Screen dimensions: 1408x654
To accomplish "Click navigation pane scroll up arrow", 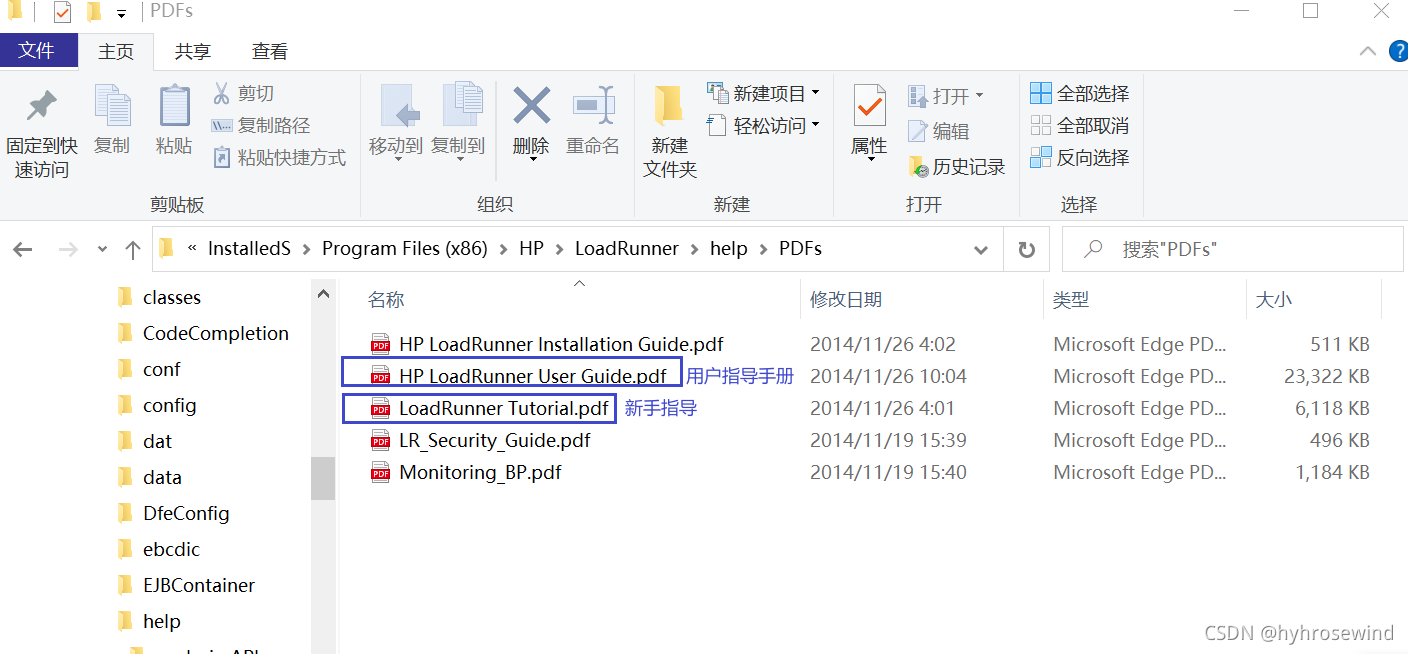I will tap(322, 294).
